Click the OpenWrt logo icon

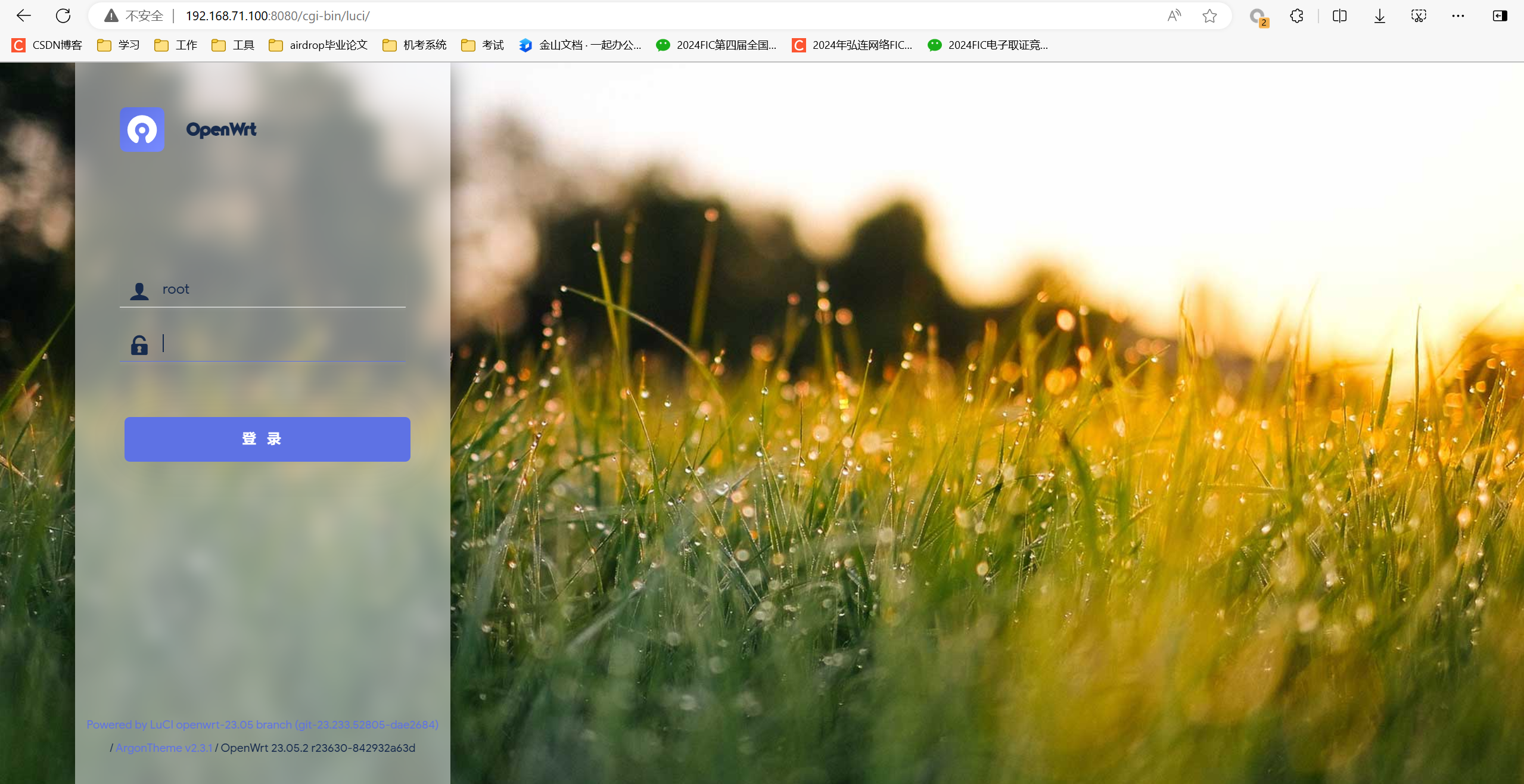coord(142,129)
